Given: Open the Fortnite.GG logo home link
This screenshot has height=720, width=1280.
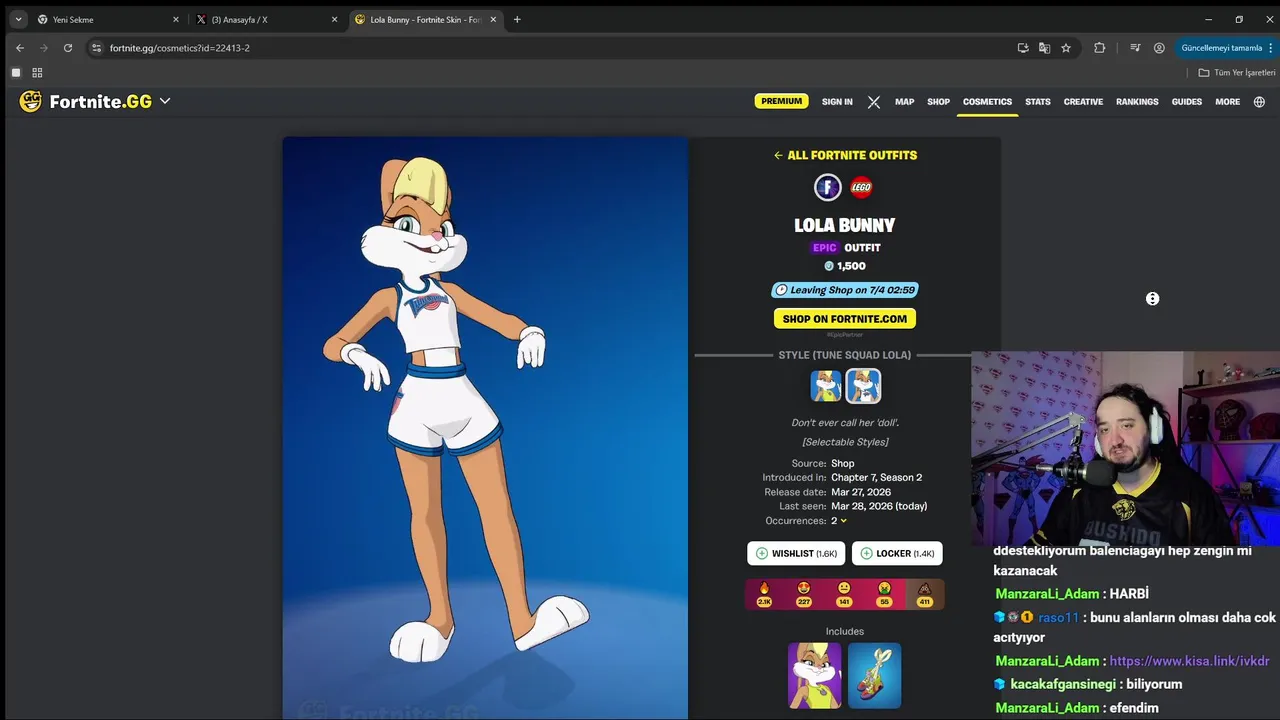Looking at the screenshot, I should tap(86, 101).
